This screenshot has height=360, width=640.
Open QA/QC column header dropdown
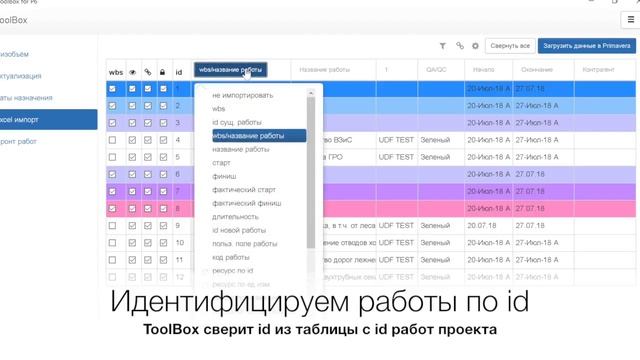(x=436, y=70)
